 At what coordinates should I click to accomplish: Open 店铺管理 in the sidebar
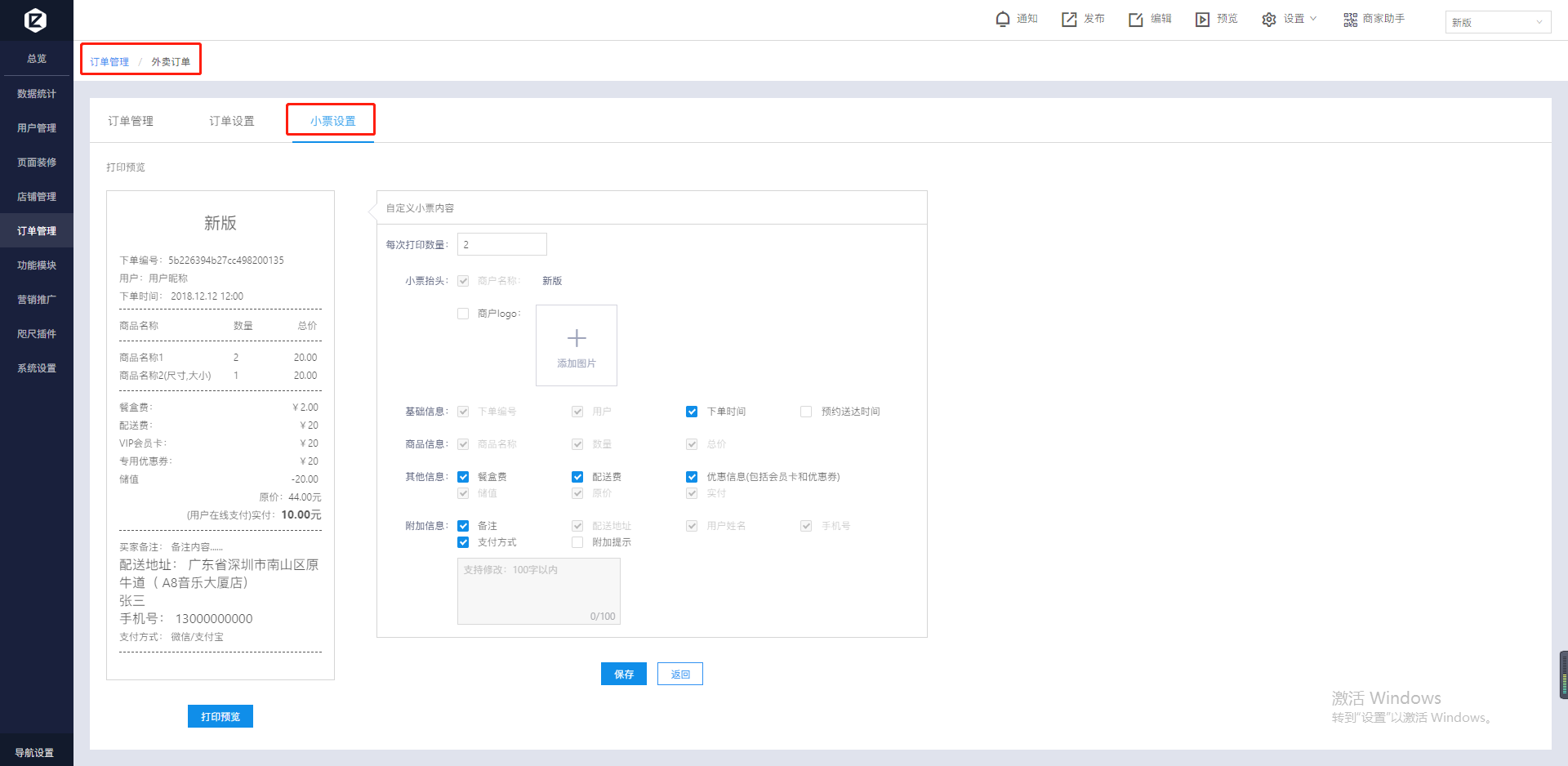37,197
